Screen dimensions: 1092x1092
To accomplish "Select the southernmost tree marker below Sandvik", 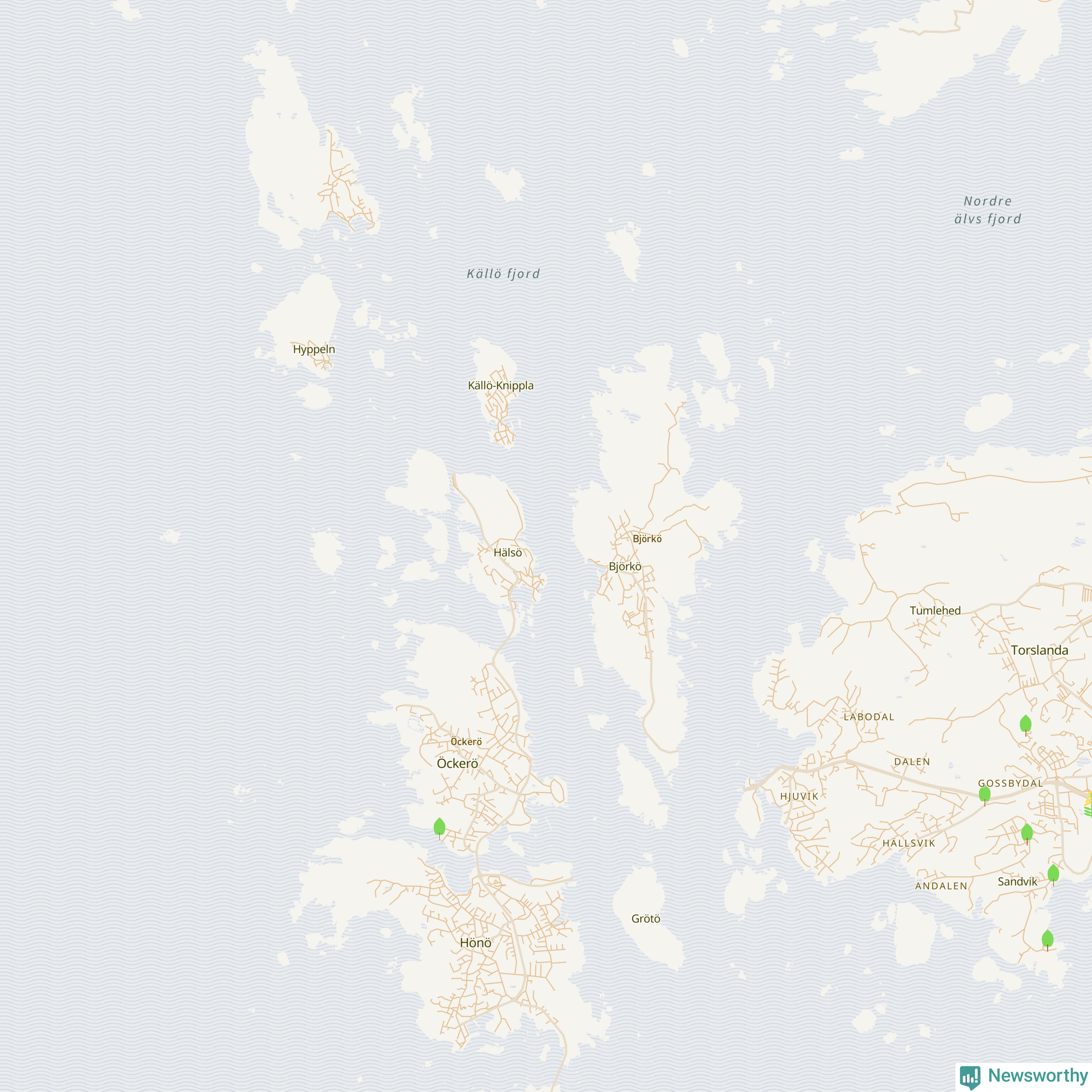I will pos(1047,940).
